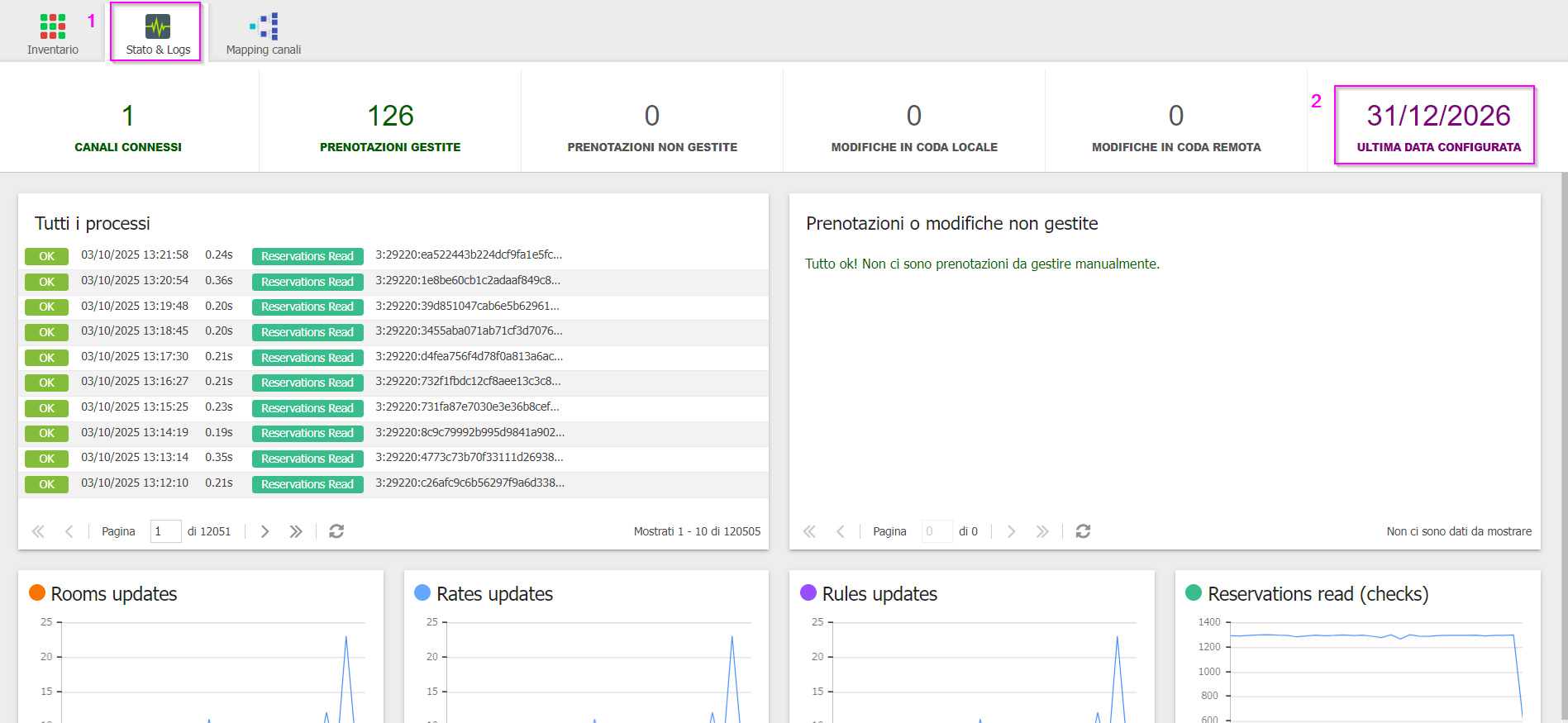Open the Mapping canali tab

(264, 35)
